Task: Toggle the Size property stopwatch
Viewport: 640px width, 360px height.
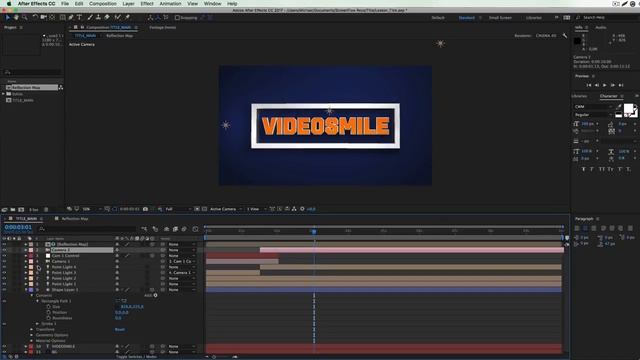Action: pos(49,307)
